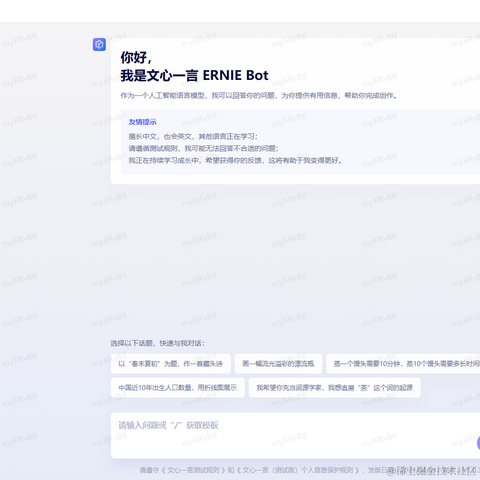
Task: Click the 我是文心一言 ERNIE Bot heading
Action: coord(194,75)
